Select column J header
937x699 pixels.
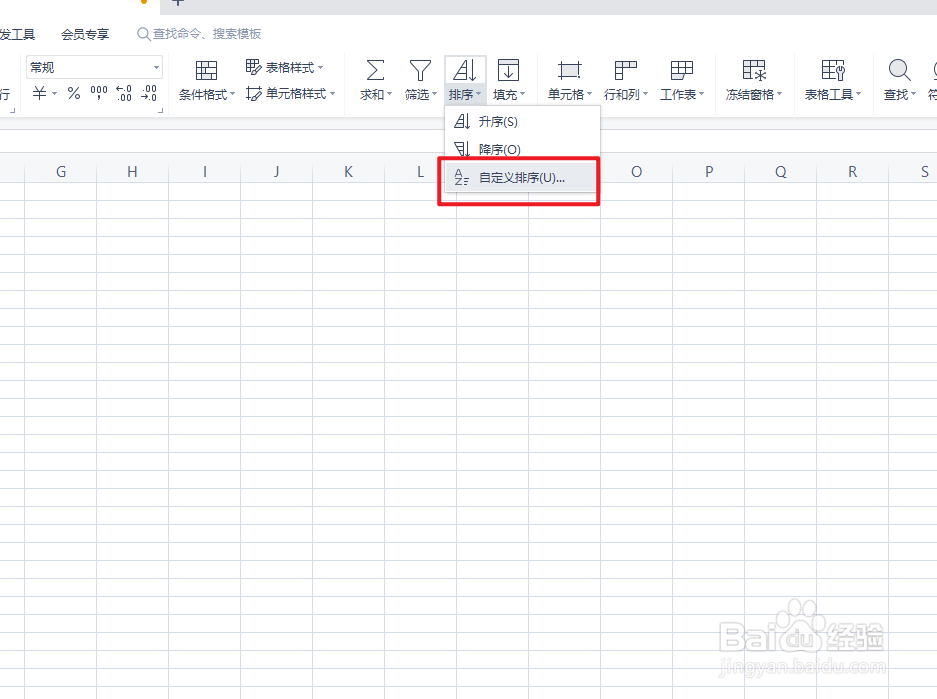tap(277, 172)
